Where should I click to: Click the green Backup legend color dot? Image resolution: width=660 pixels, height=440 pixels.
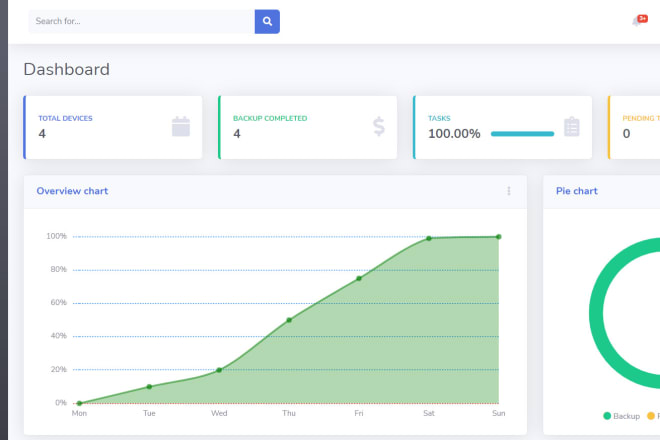(607, 416)
